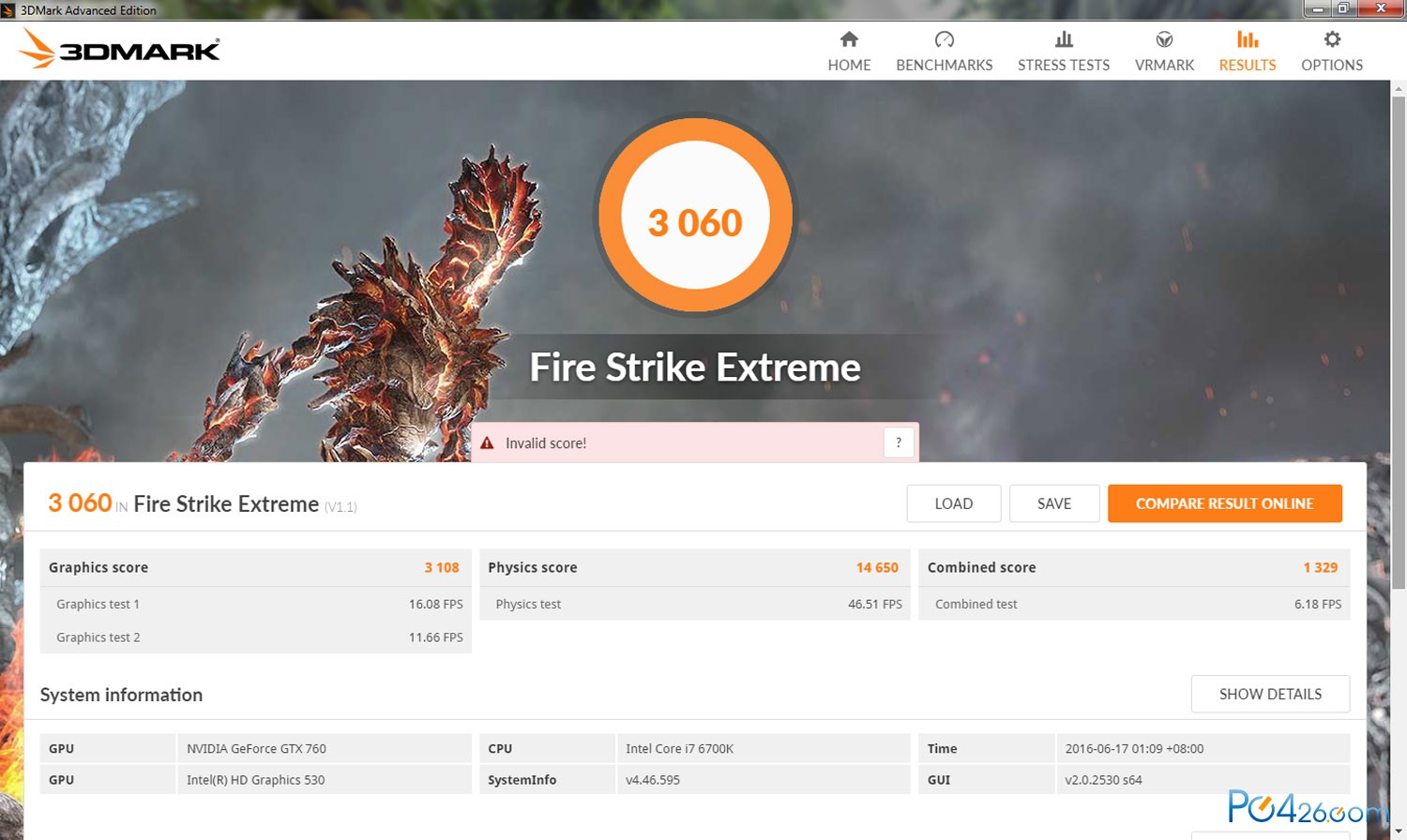Click the 3 060 score in result header

80,502
